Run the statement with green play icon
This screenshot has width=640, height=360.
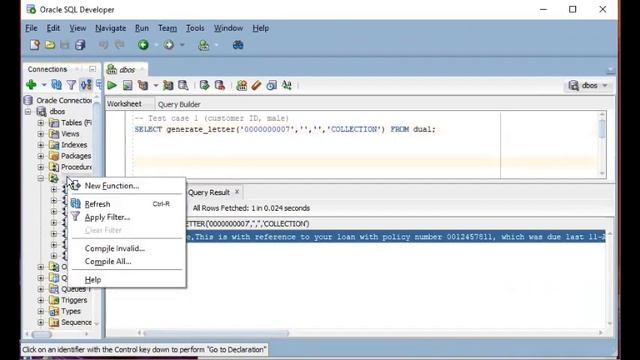click(x=112, y=85)
